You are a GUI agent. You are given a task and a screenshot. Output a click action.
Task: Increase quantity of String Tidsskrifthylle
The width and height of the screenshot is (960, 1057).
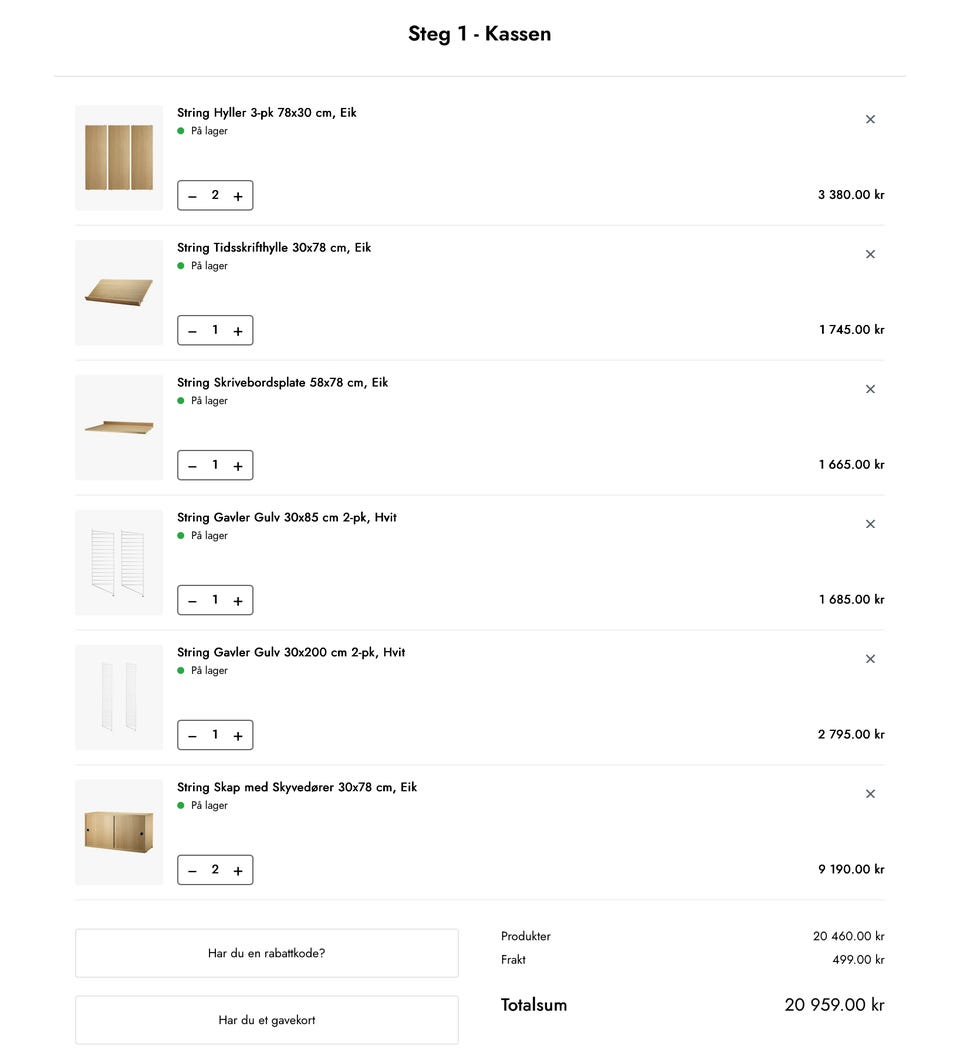click(238, 331)
